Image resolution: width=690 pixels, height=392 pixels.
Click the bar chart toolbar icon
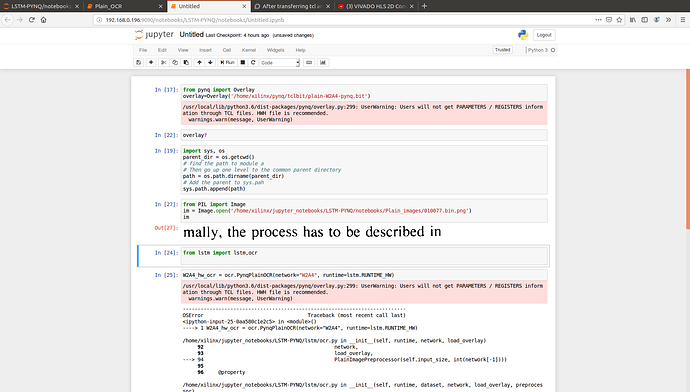point(323,62)
